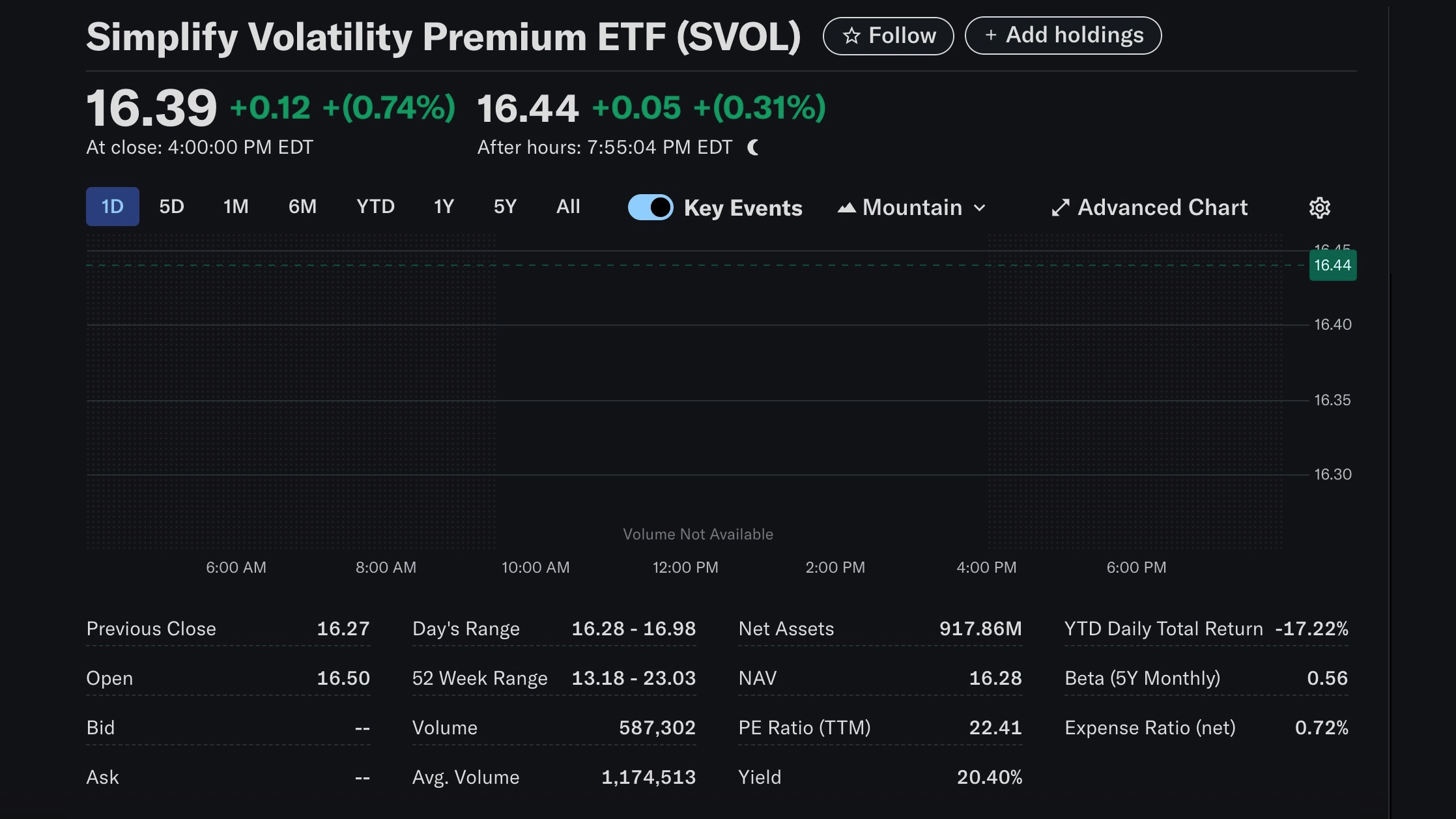Click the Advanced Chart expand arrow icon
1456x819 pixels.
[1061, 208]
